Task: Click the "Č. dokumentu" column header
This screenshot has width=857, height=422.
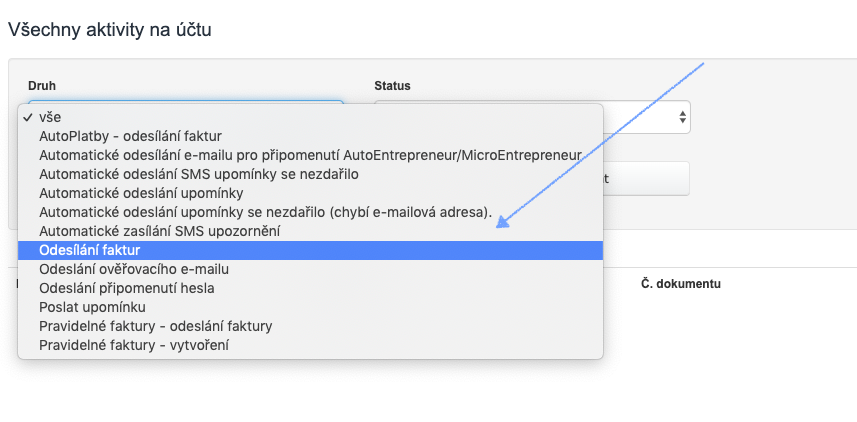Action: (681, 284)
